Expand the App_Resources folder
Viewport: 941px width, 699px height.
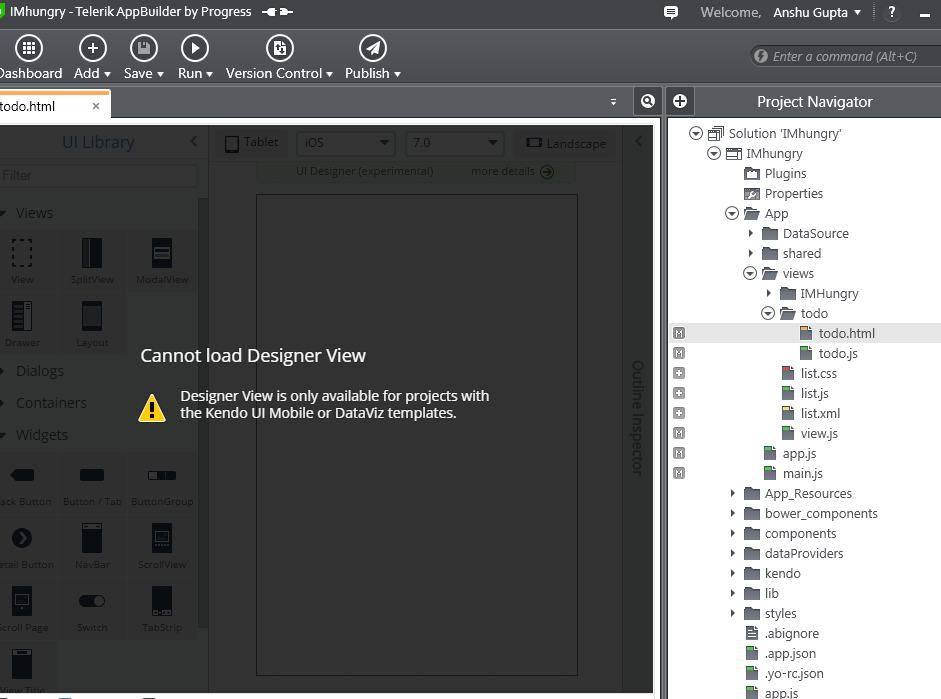(x=733, y=493)
